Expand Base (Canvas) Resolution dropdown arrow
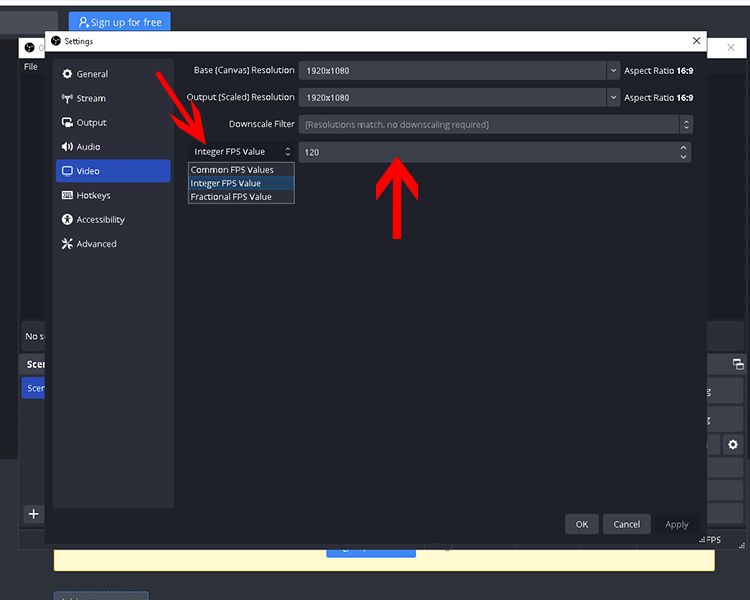The image size is (750, 600). (x=613, y=70)
